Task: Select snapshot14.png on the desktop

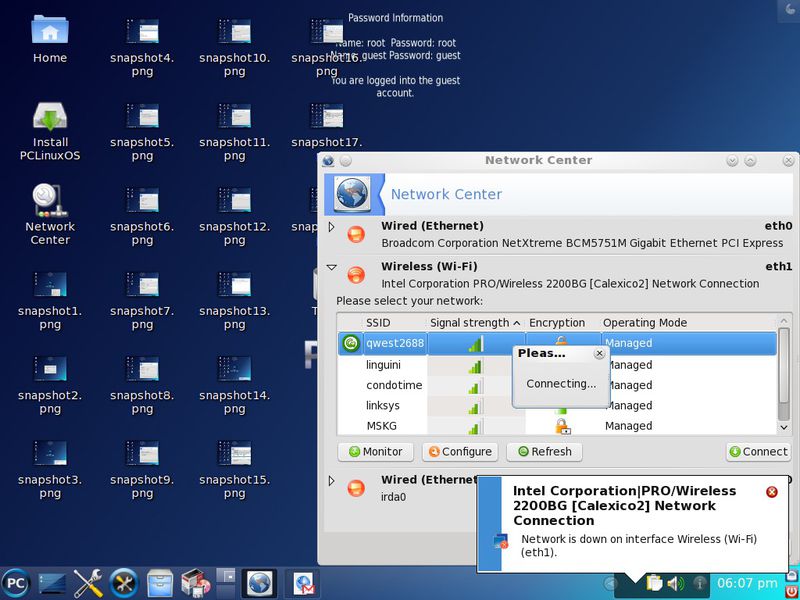Action: click(234, 384)
